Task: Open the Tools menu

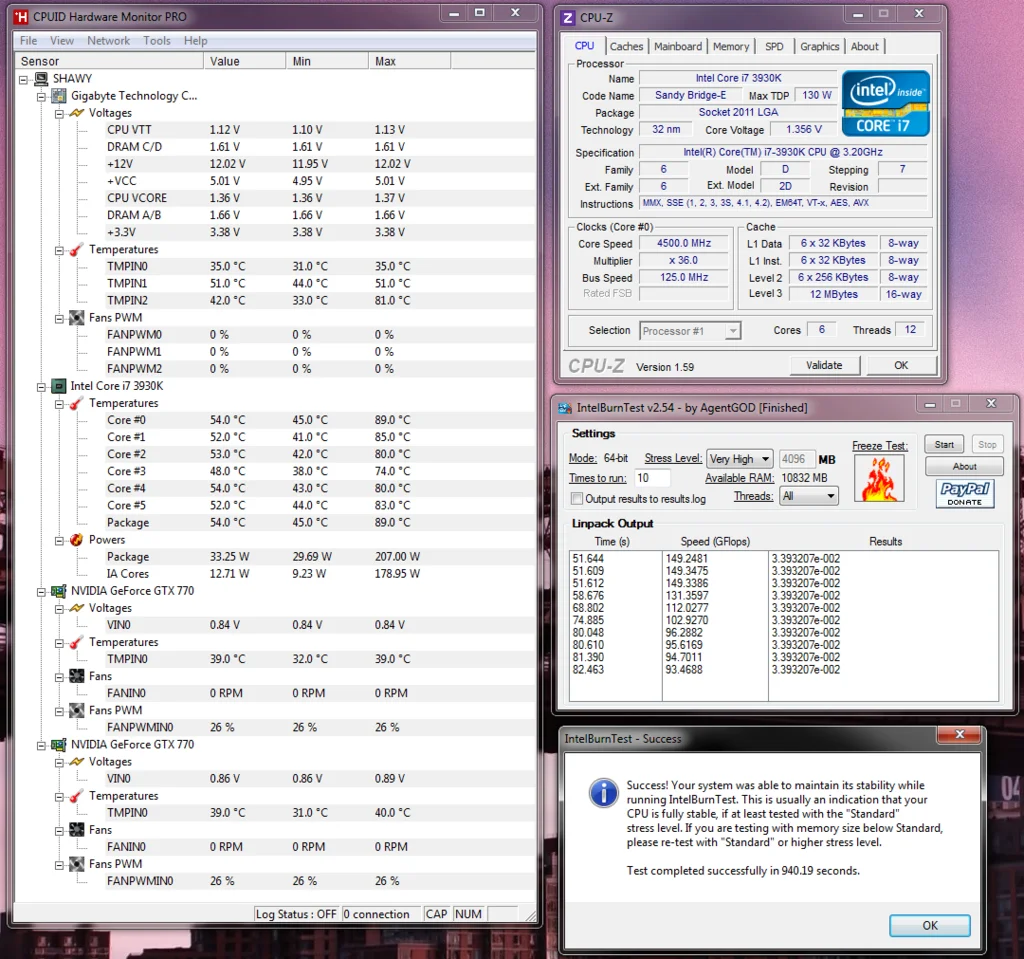Action: (157, 41)
